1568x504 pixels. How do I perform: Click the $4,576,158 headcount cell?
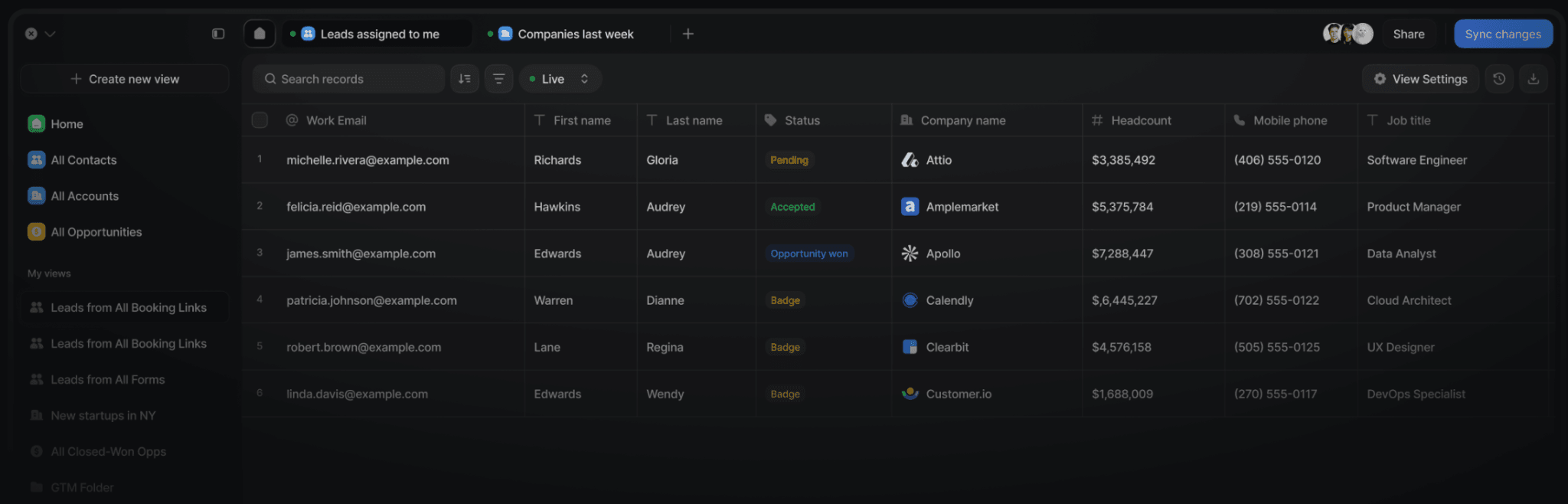1153,347
